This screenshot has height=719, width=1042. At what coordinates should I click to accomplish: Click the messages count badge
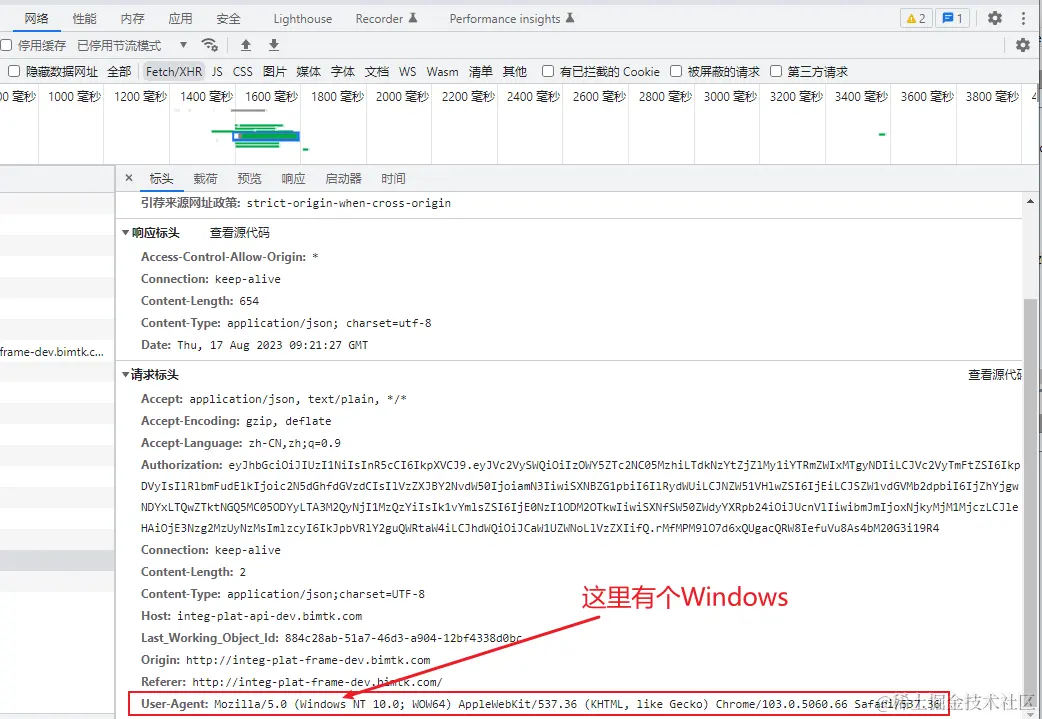click(952, 18)
